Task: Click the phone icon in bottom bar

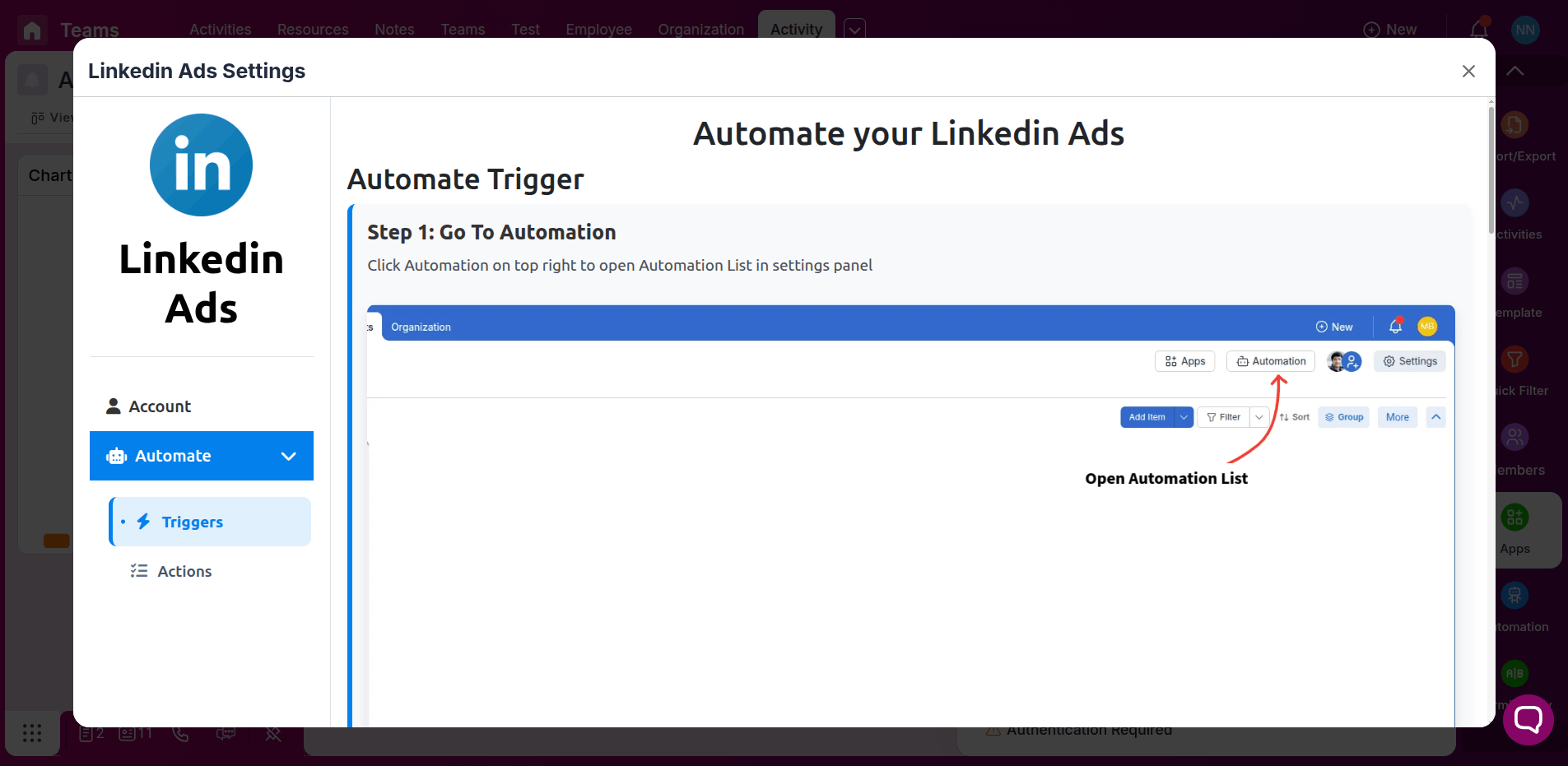Action: (181, 733)
